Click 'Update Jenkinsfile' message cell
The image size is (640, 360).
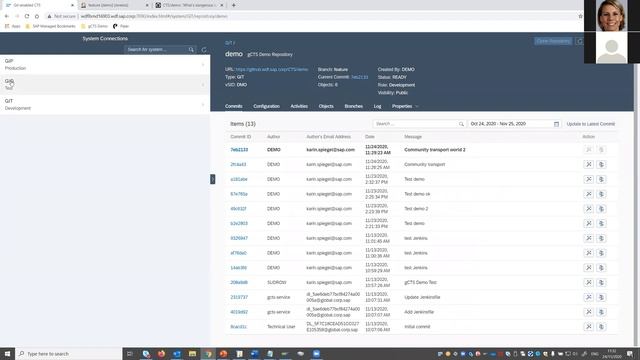[x=422, y=297]
